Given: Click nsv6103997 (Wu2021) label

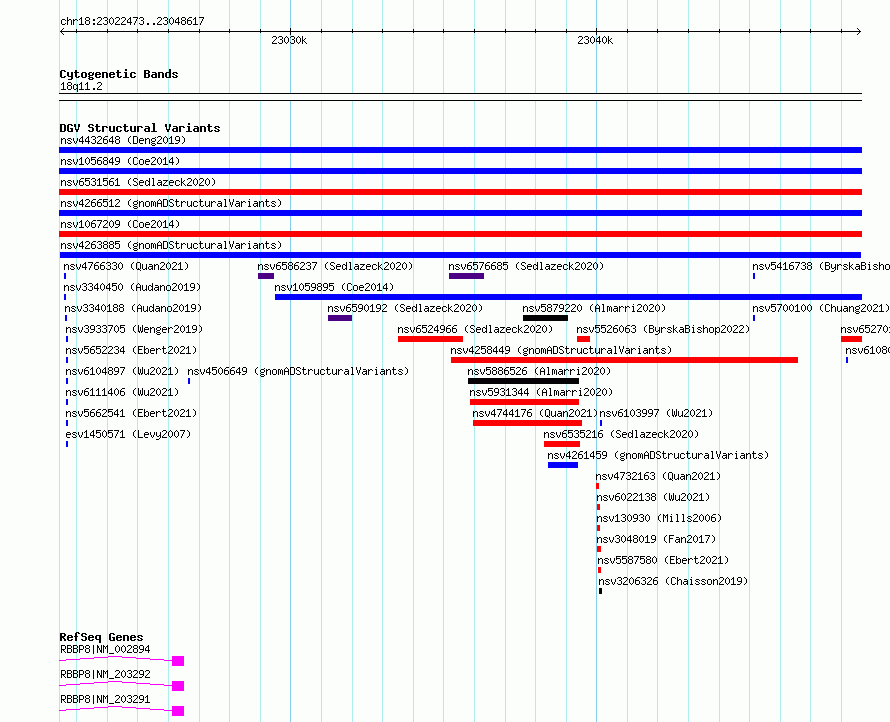Looking at the screenshot, I should (x=656, y=413).
